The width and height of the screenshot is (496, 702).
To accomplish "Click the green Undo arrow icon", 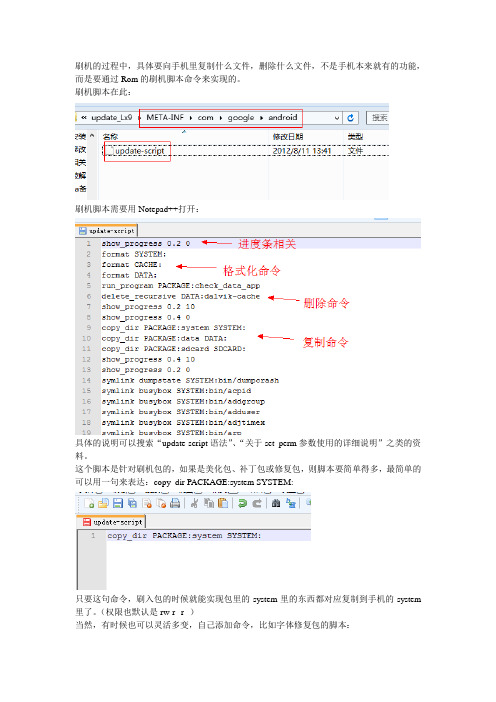I will (x=243, y=503).
